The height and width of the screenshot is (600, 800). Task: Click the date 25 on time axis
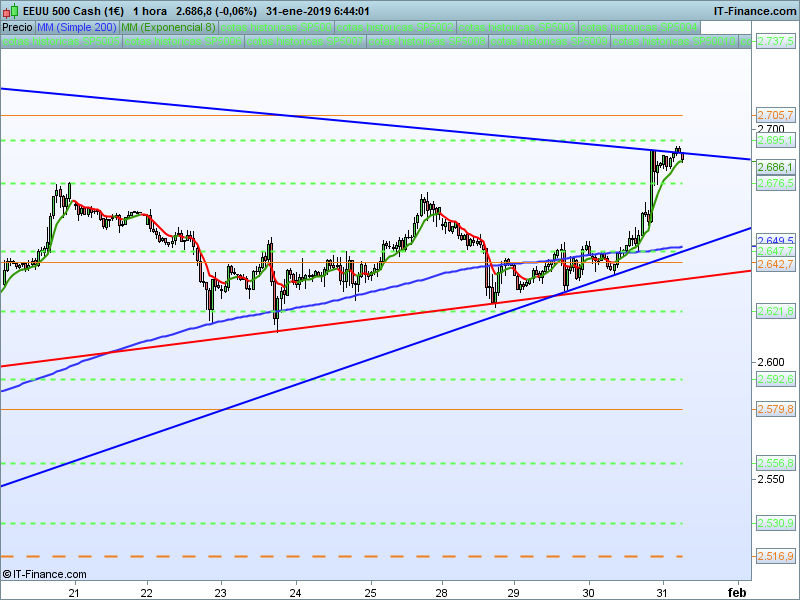pyautogui.click(x=370, y=593)
